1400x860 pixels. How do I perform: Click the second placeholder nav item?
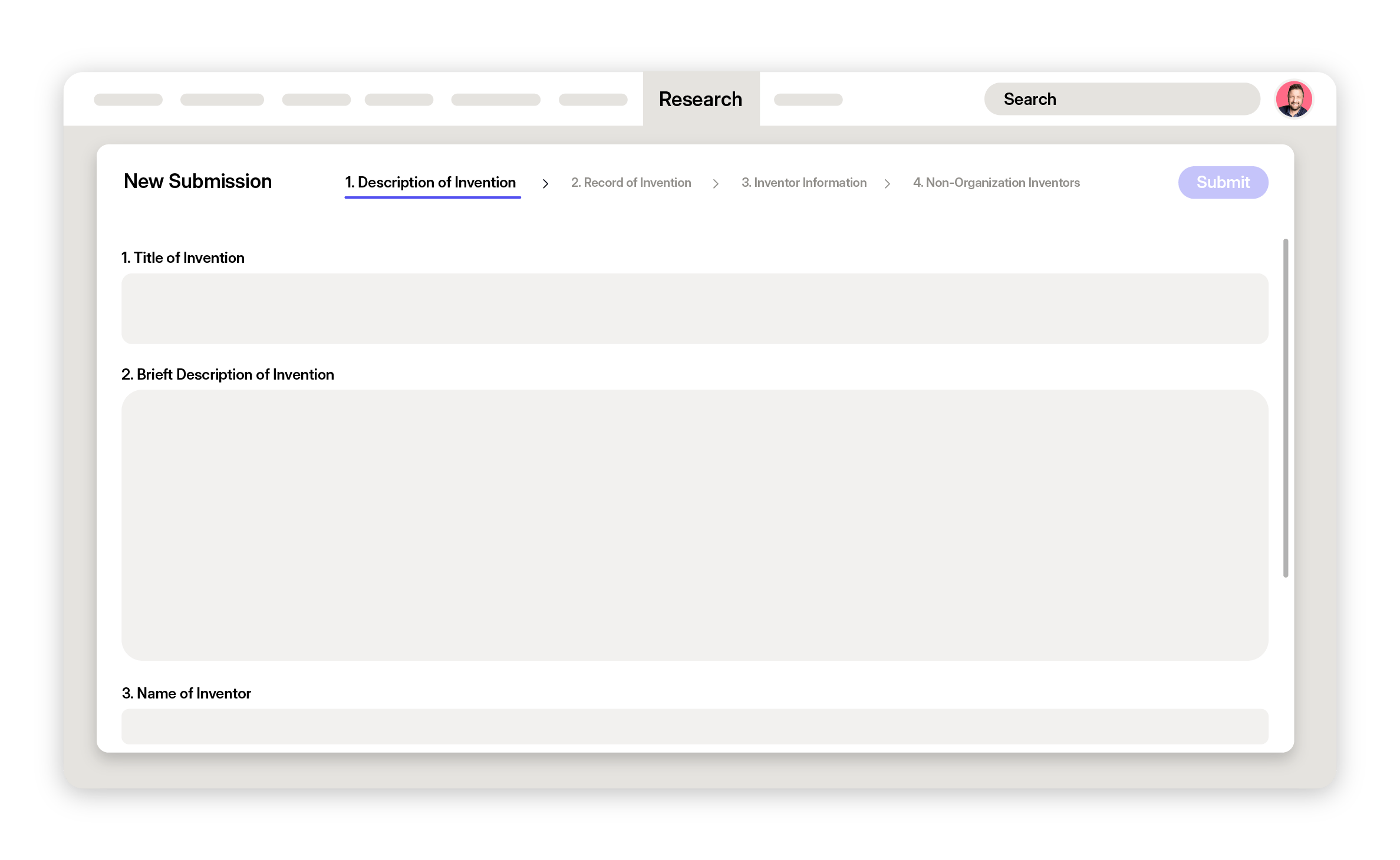pos(222,100)
